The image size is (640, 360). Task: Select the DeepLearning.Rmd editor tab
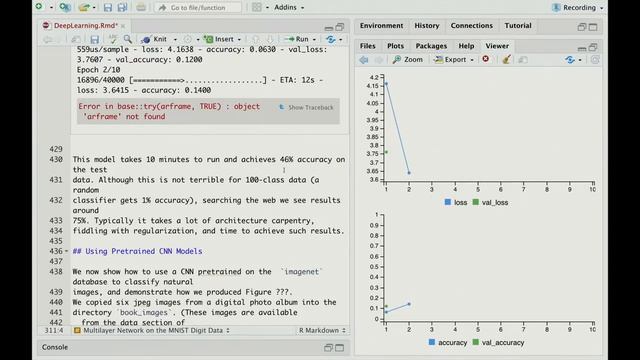pyautogui.click(x=85, y=25)
